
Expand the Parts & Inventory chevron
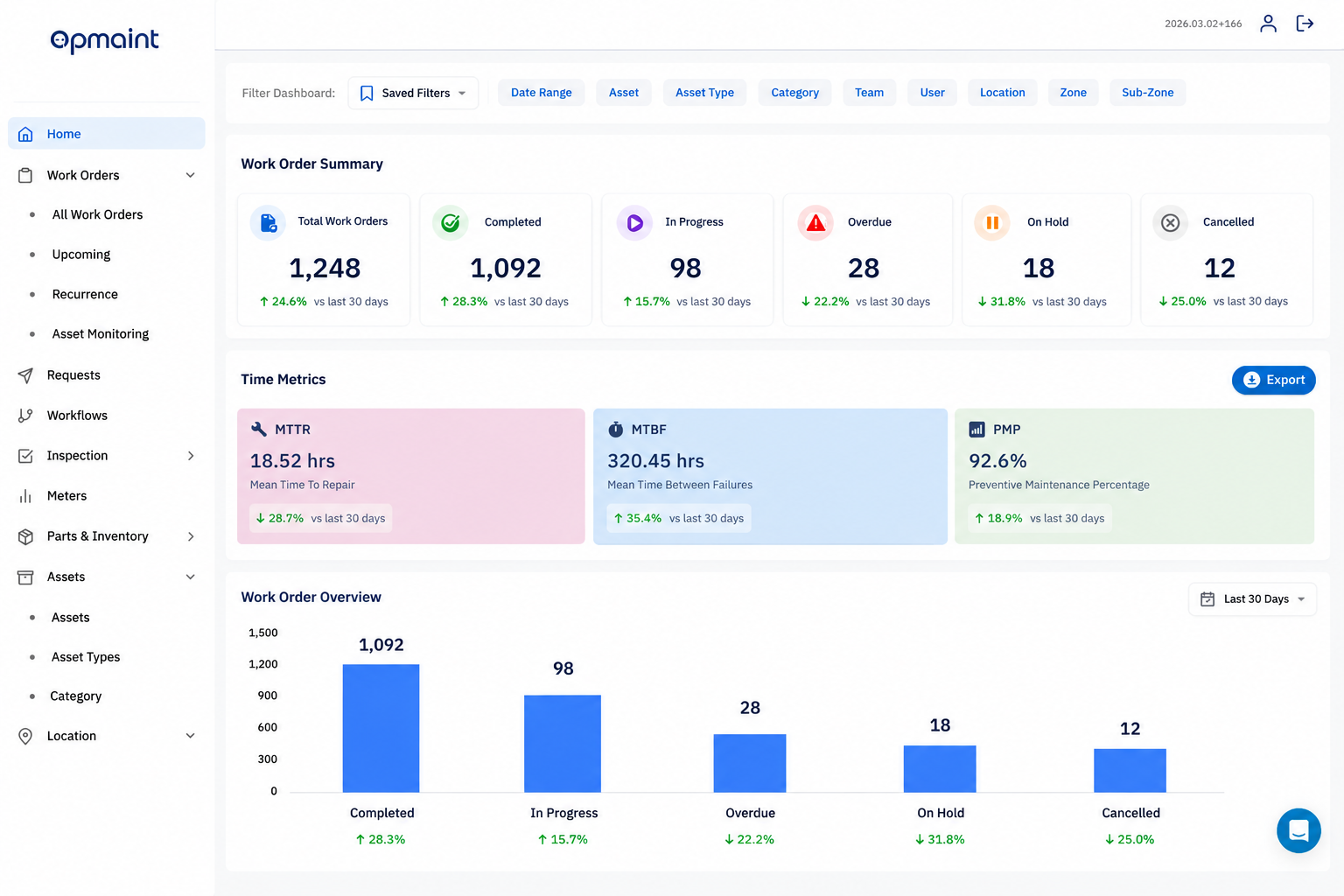pyautogui.click(x=190, y=536)
